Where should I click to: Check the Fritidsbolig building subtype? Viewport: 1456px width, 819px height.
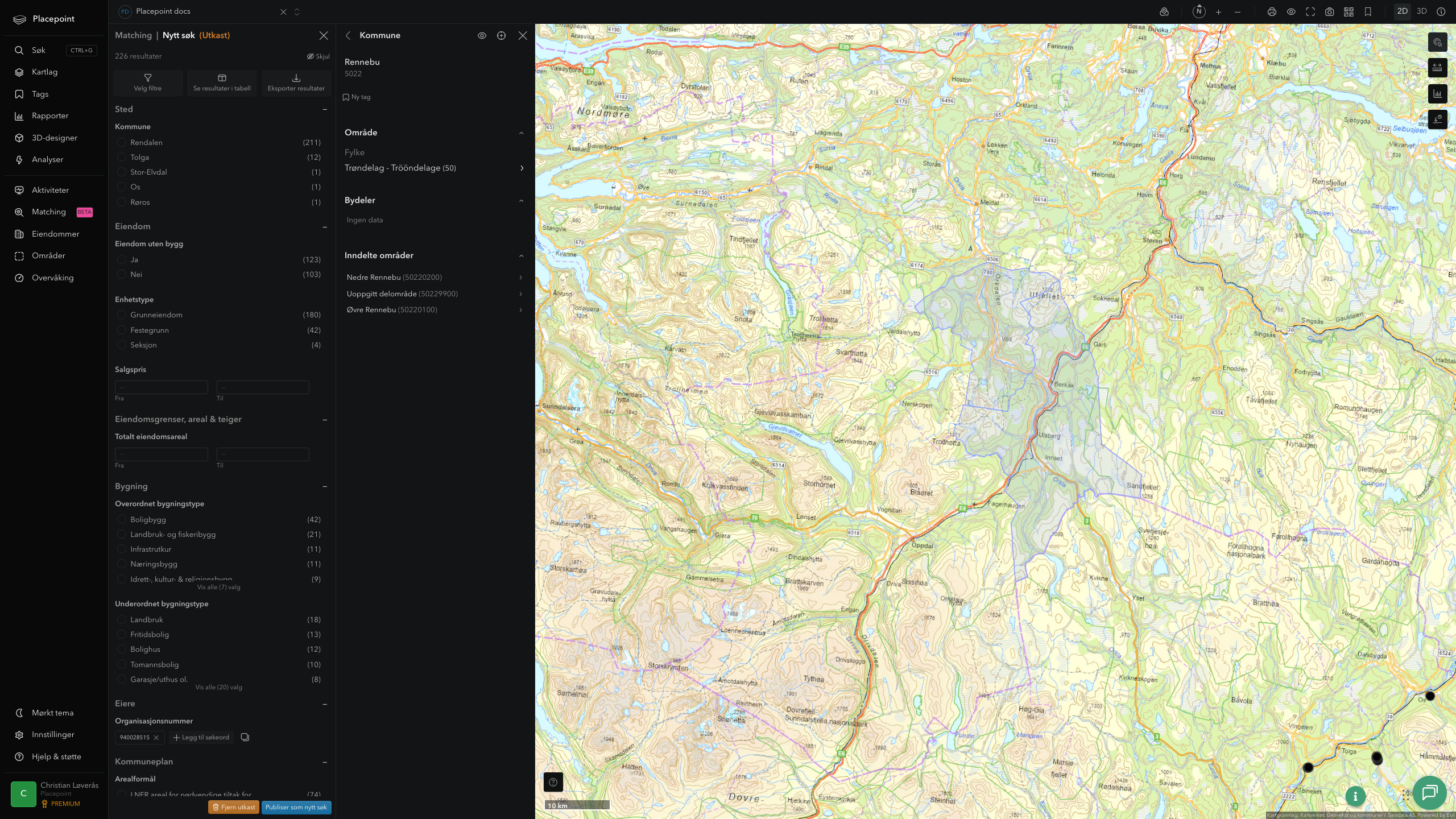pos(122,634)
